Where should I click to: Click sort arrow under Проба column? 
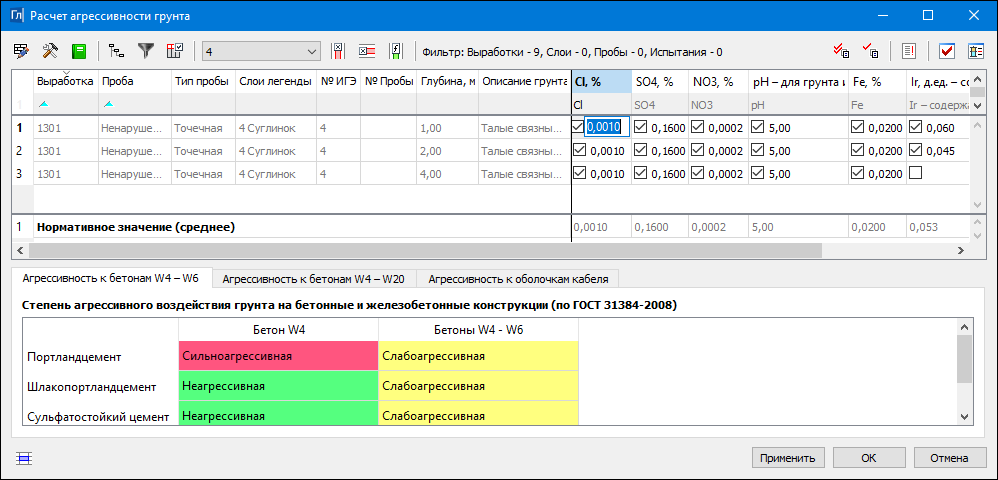[x=108, y=104]
